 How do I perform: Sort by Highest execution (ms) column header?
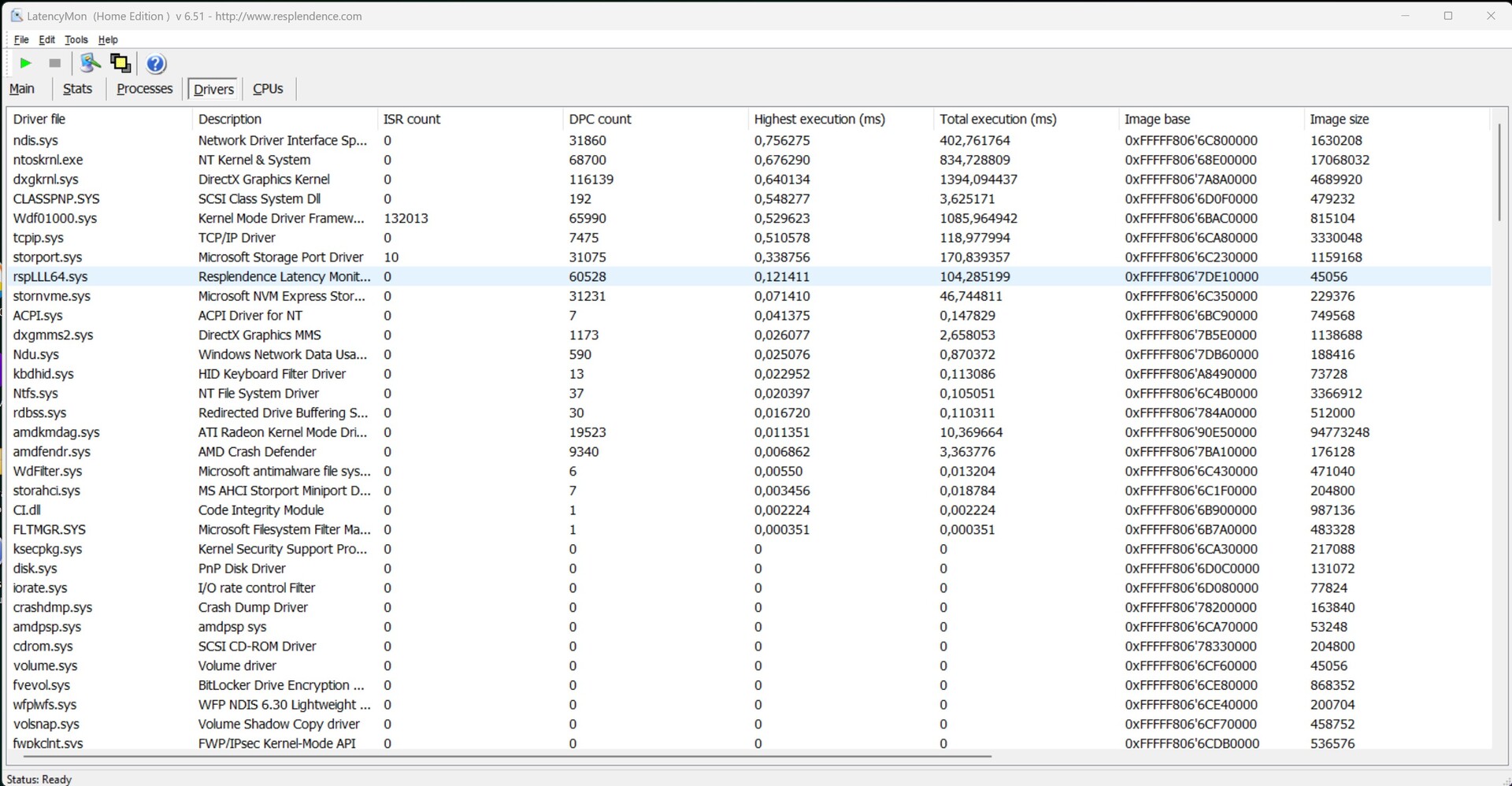tap(819, 119)
